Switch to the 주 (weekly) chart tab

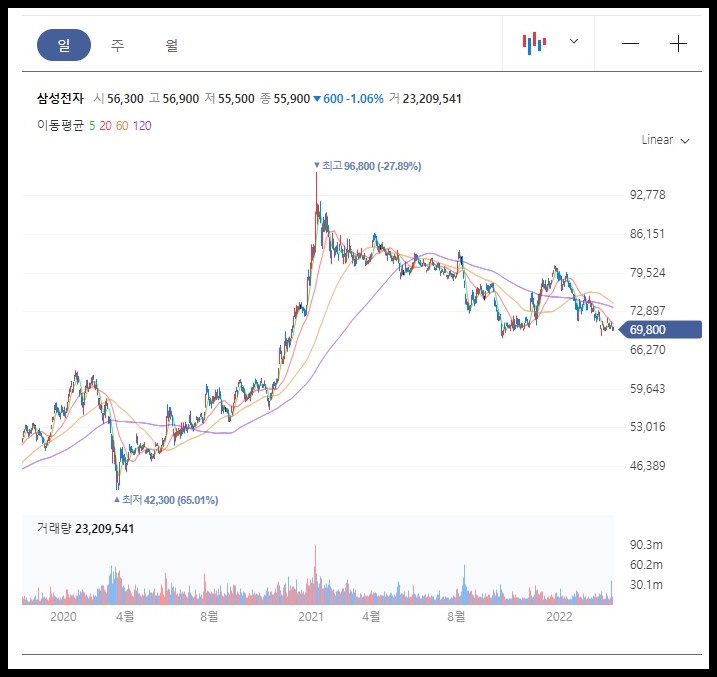pos(118,45)
